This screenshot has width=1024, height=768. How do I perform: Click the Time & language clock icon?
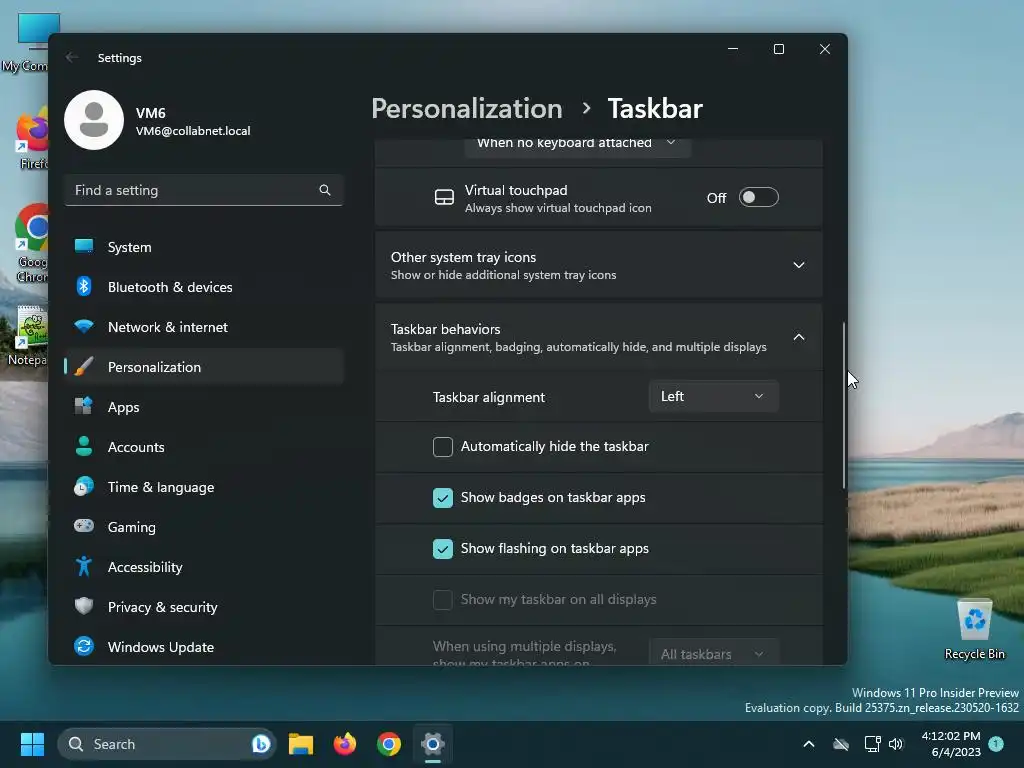tap(84, 487)
